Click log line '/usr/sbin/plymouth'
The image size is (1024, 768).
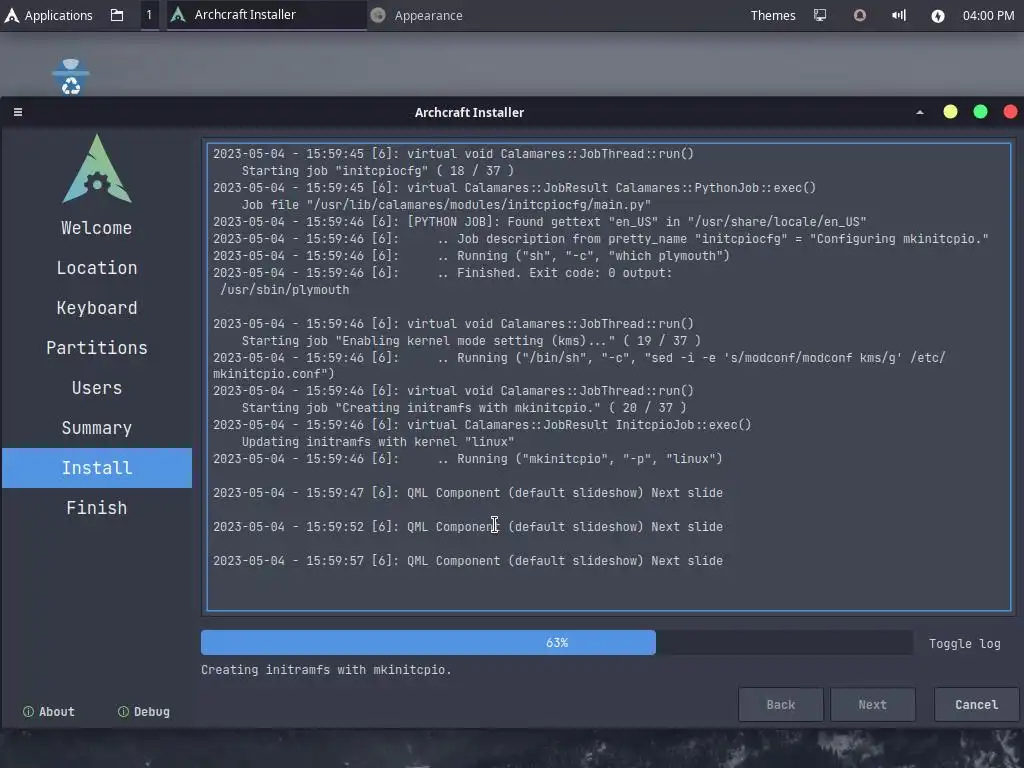pos(285,290)
